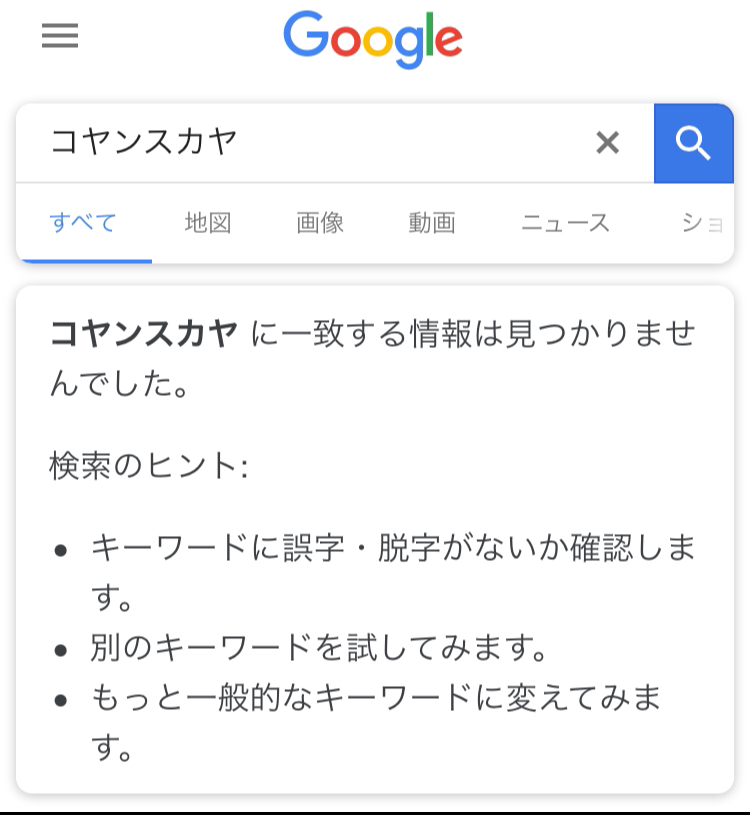
Task: Clear the search query with X
Action: 607,142
